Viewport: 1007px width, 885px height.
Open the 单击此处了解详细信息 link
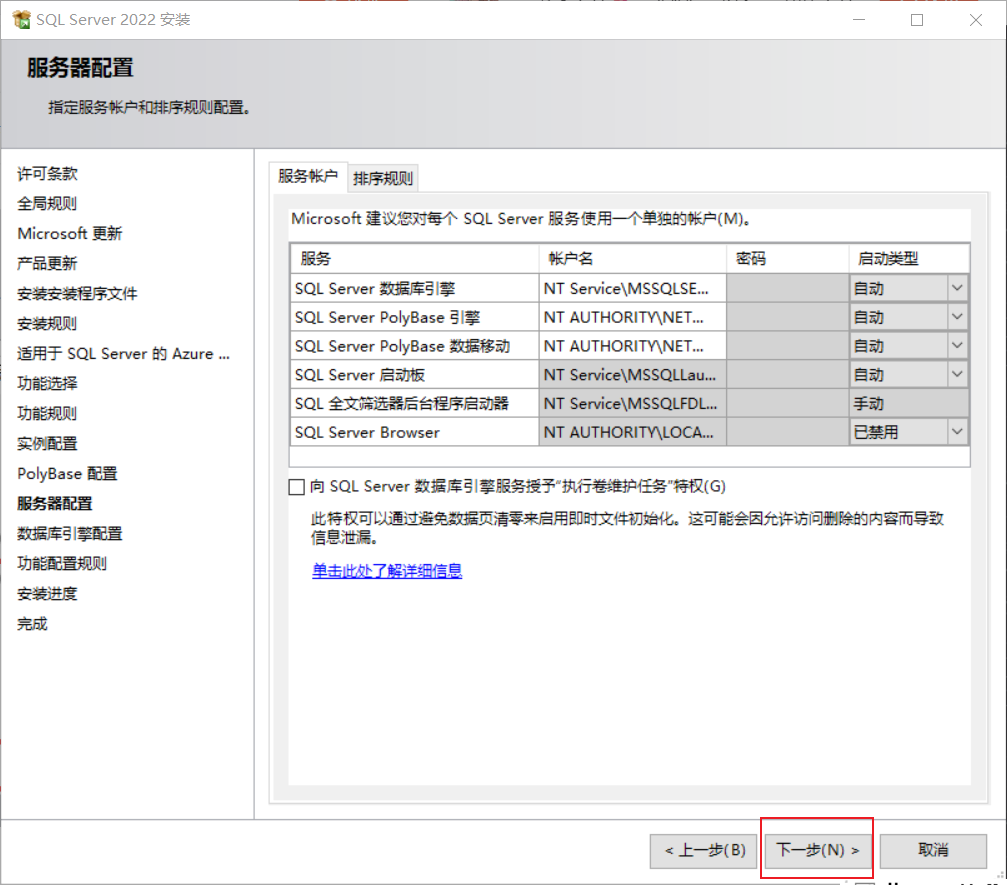click(387, 570)
